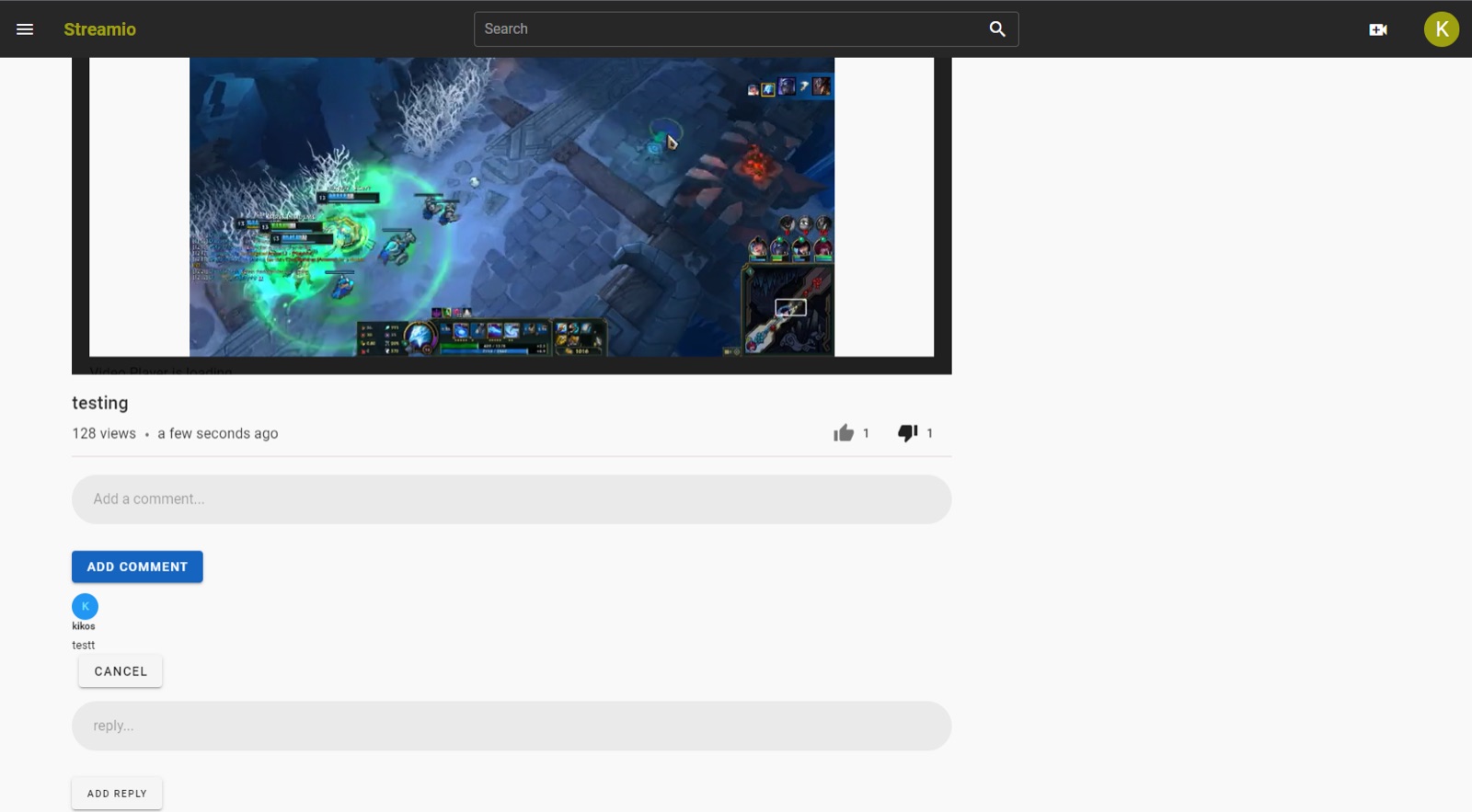Post the reply via ADD REPLY

tap(117, 794)
